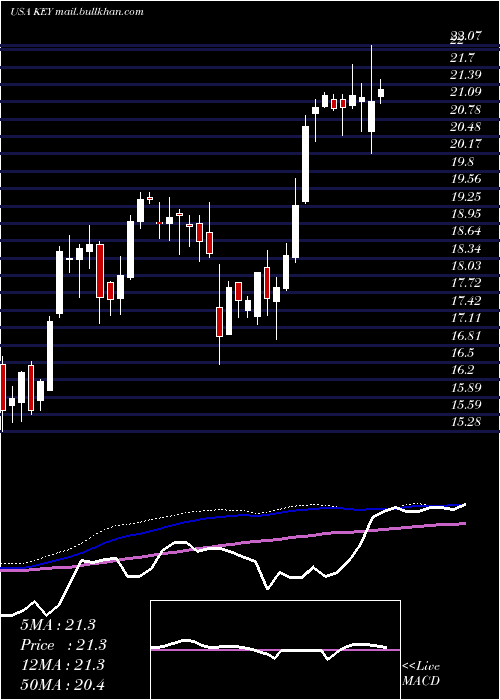
Task: Click the '50MA : 20.4' readout
Action: point(62,684)
